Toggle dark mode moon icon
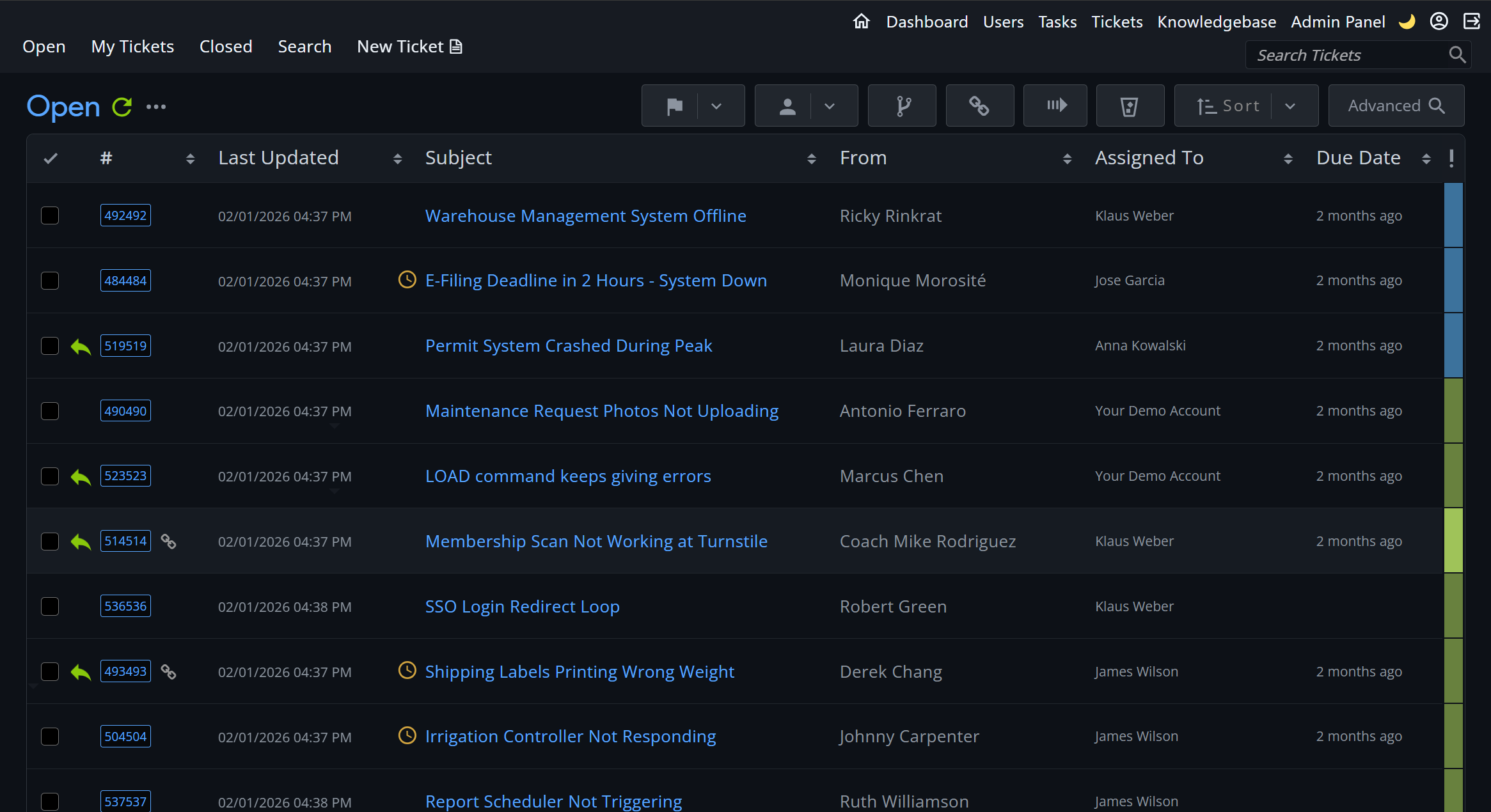Viewport: 1491px width, 812px height. tap(1407, 22)
